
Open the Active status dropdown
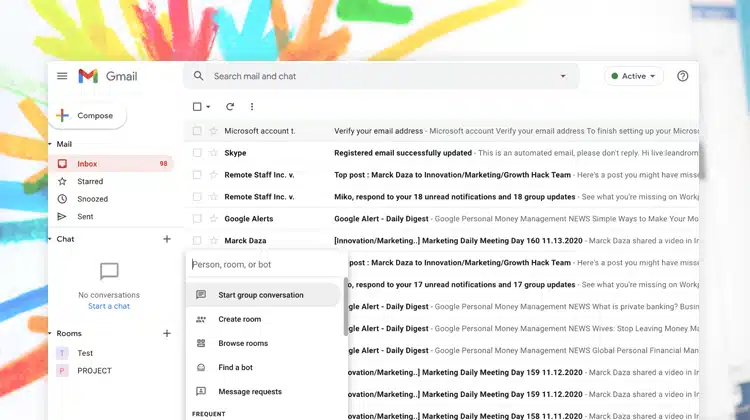634,76
